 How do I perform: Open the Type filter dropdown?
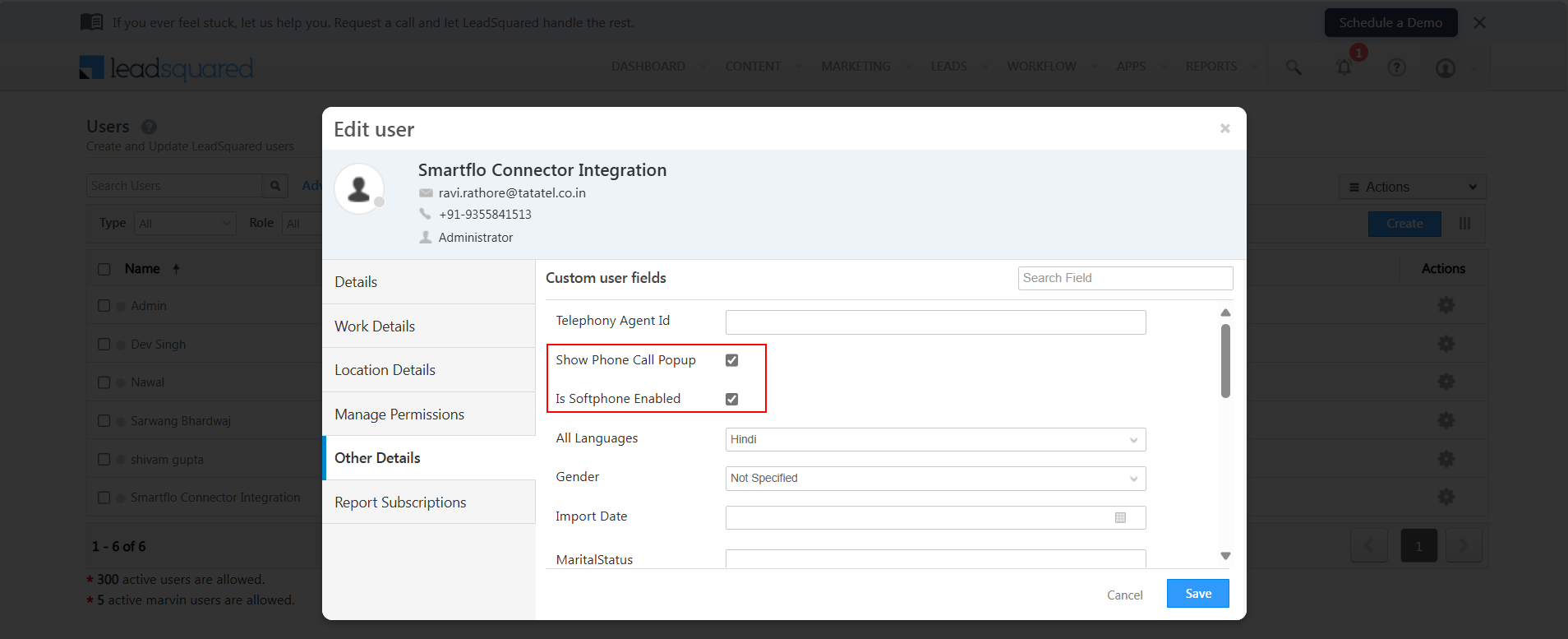point(185,223)
